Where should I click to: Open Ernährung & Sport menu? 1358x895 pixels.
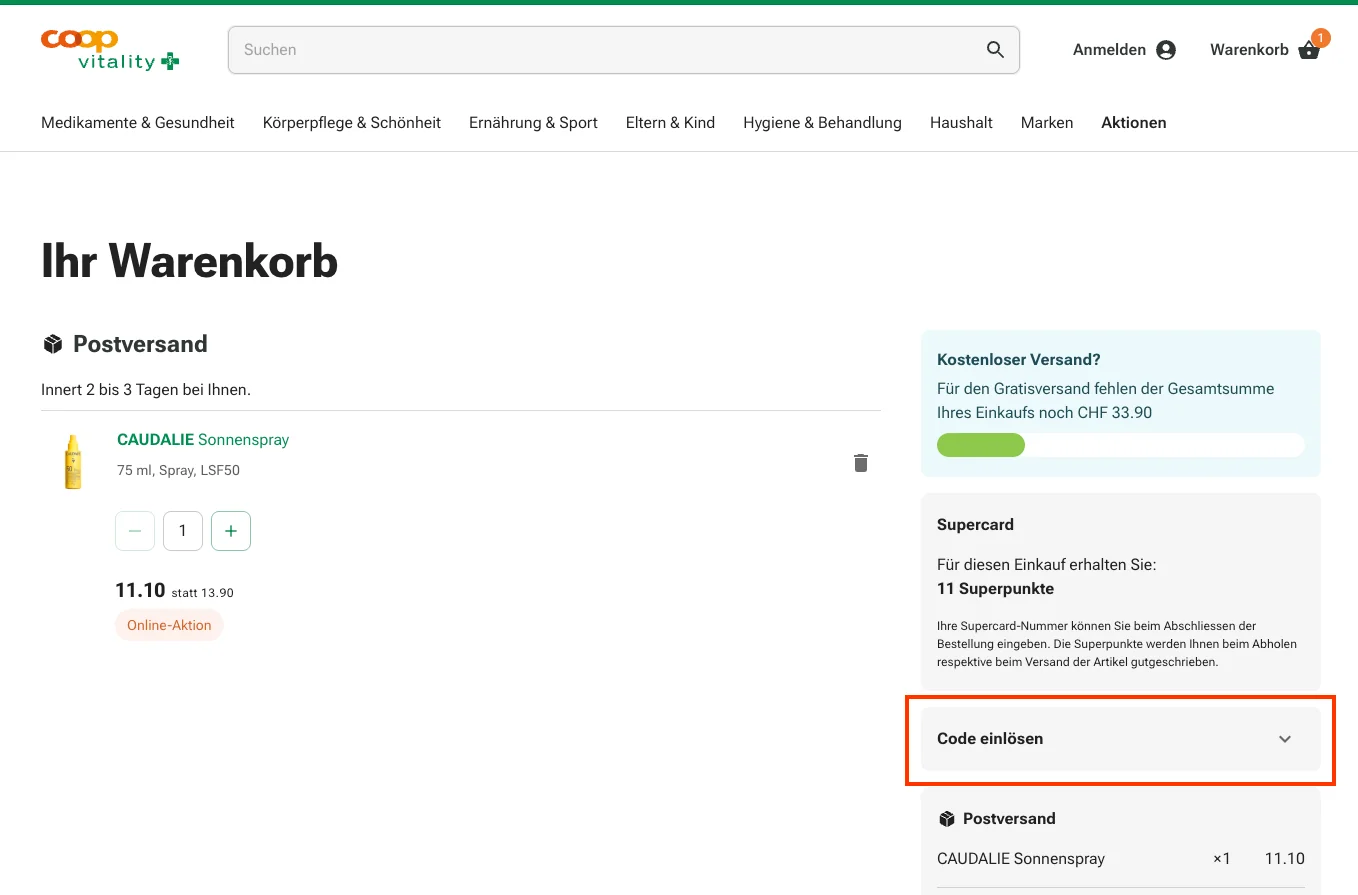[533, 123]
